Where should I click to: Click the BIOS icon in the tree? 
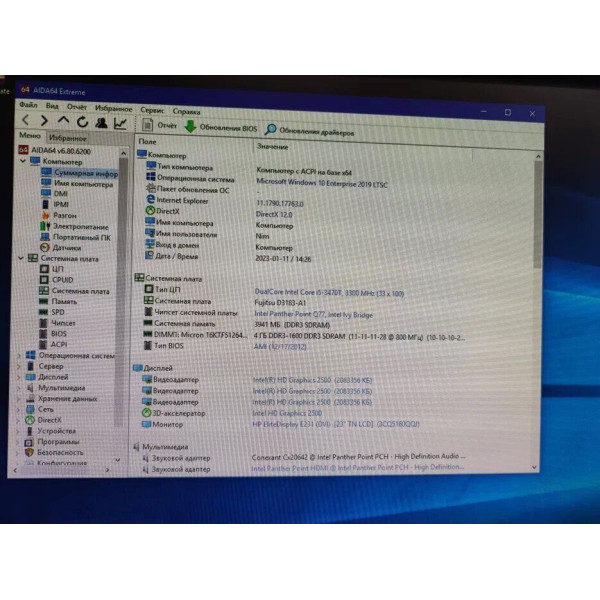pyautogui.click(x=44, y=334)
